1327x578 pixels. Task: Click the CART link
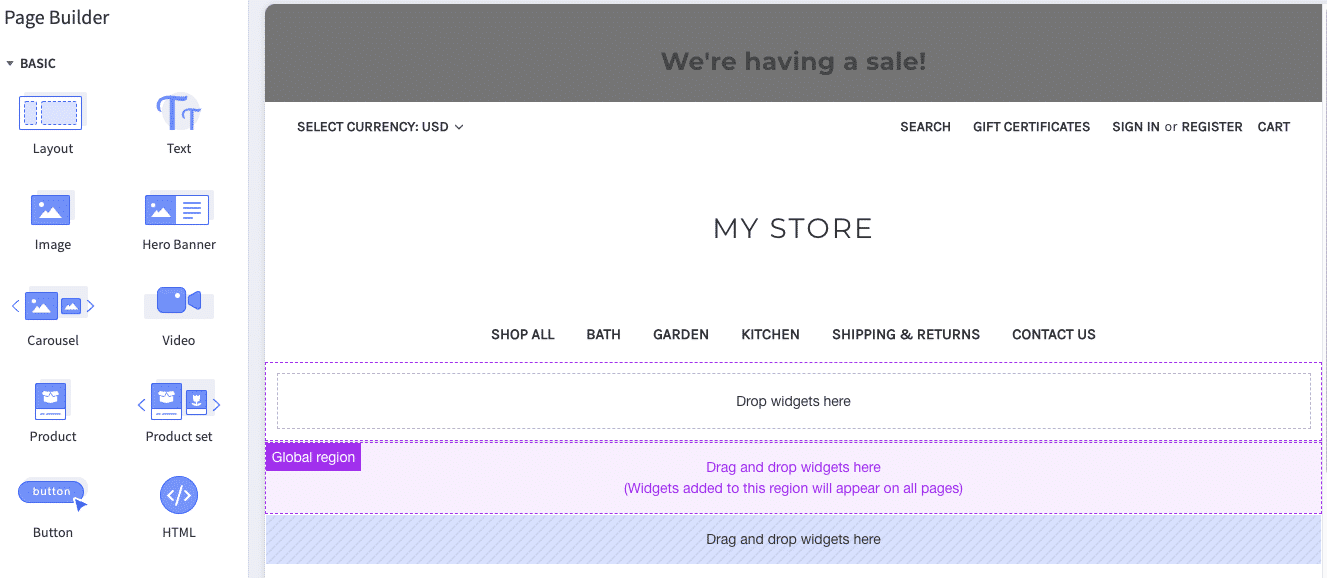[1273, 126]
